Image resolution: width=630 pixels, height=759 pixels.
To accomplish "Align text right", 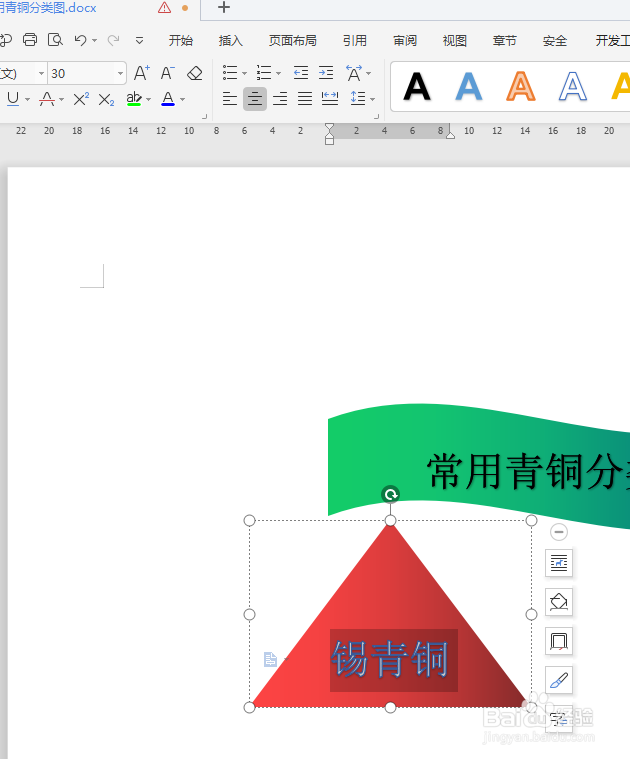I will coord(280,99).
